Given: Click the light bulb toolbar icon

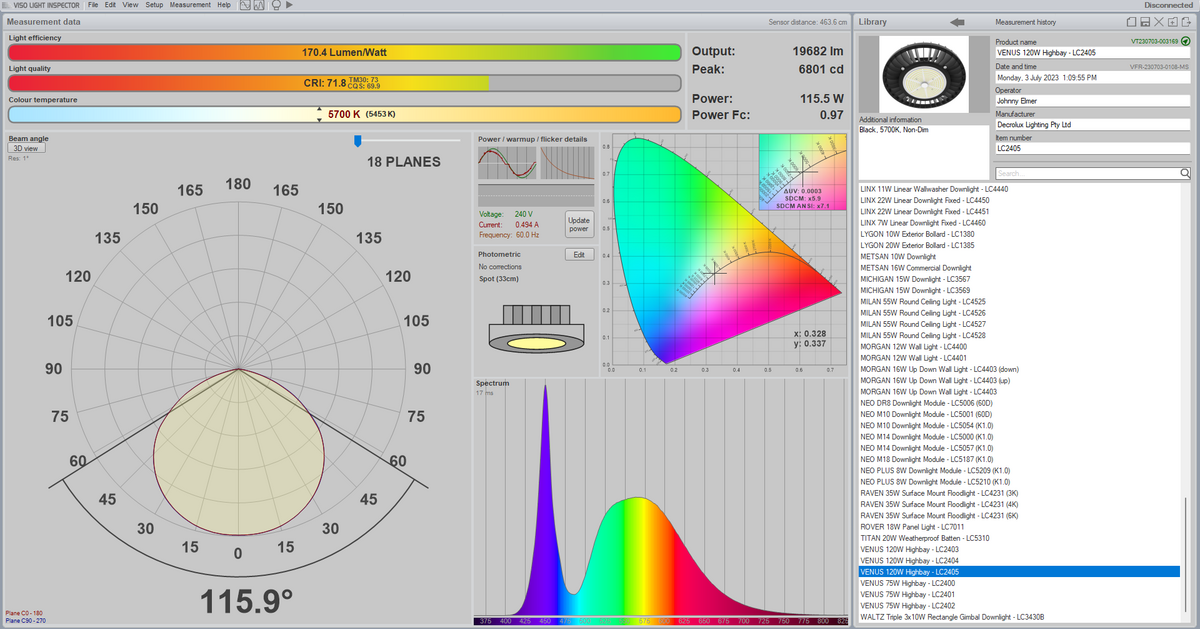Looking at the screenshot, I should 274,5.
